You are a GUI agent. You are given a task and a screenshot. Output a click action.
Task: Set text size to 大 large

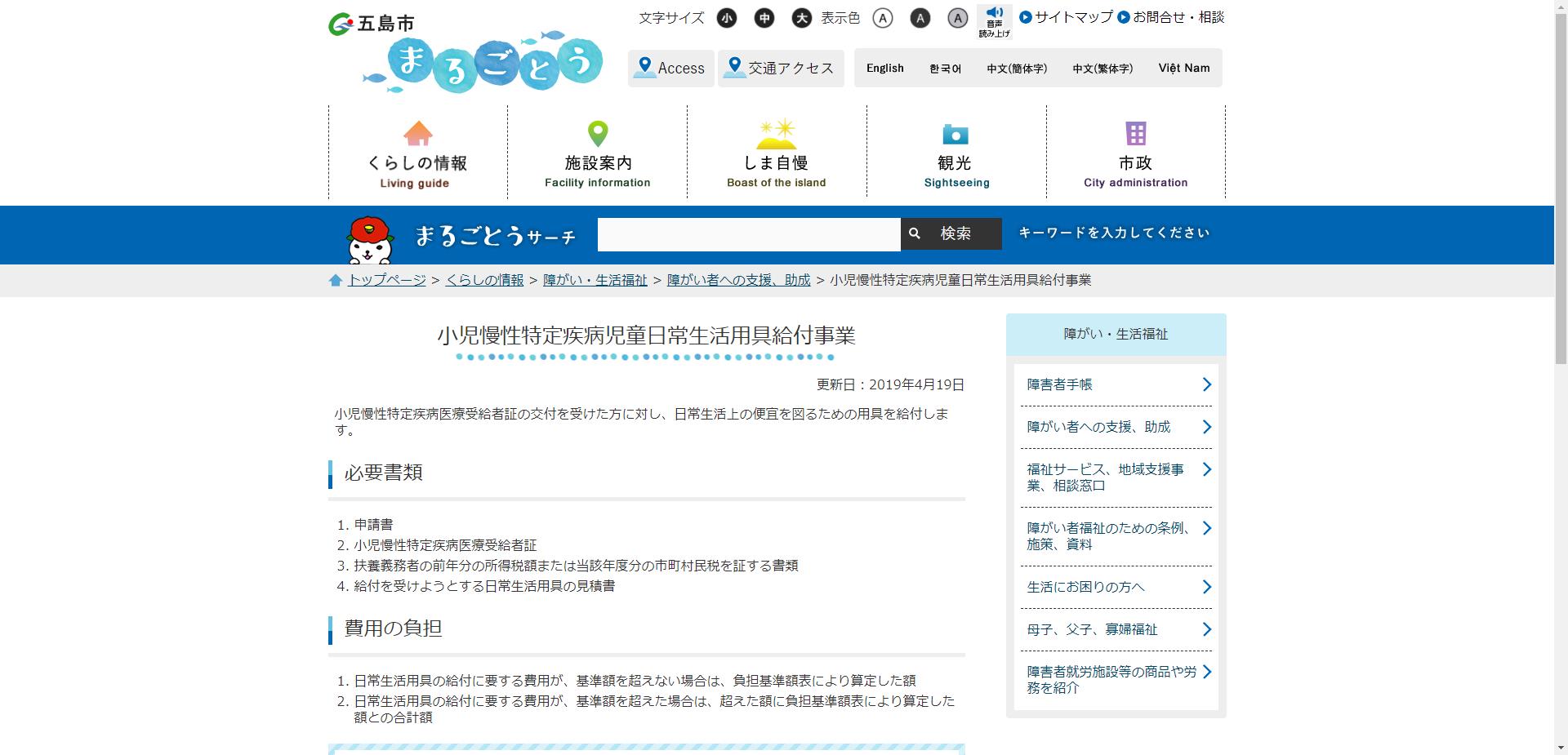click(801, 18)
